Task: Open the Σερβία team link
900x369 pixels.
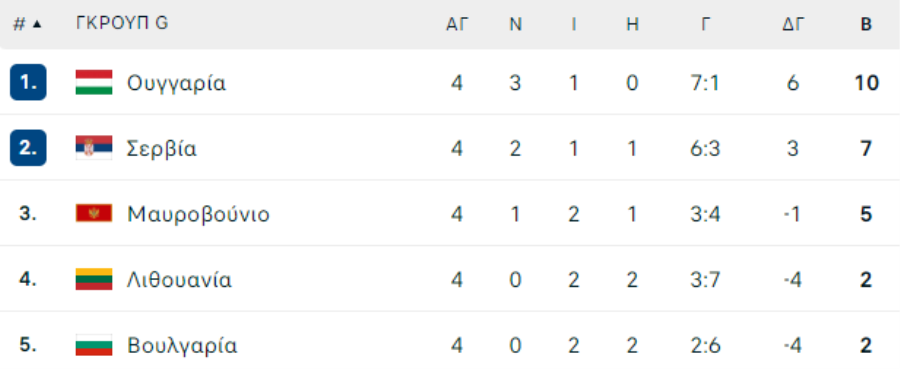Action: tap(162, 149)
